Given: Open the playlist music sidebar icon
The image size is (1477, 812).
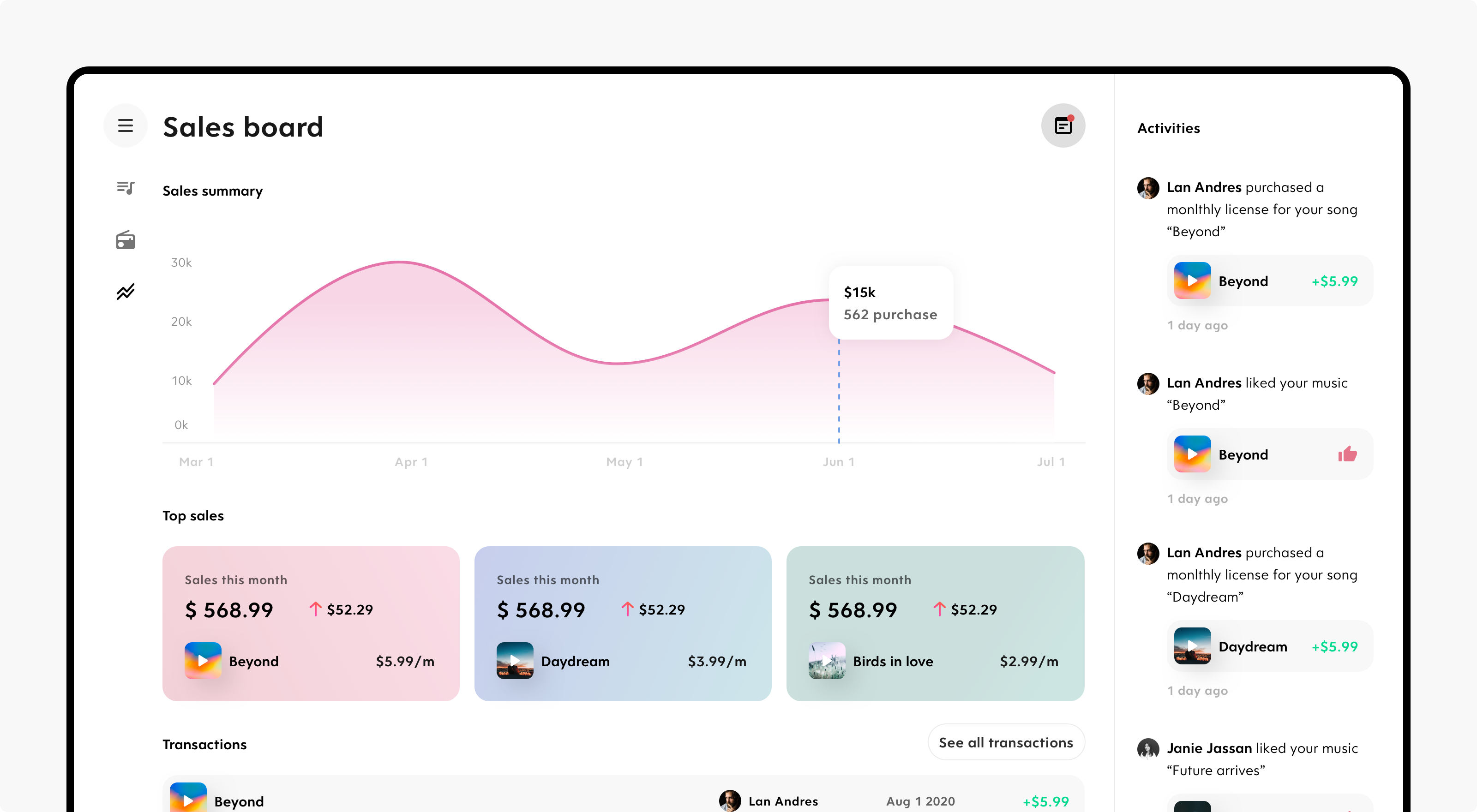Looking at the screenshot, I should (x=126, y=187).
